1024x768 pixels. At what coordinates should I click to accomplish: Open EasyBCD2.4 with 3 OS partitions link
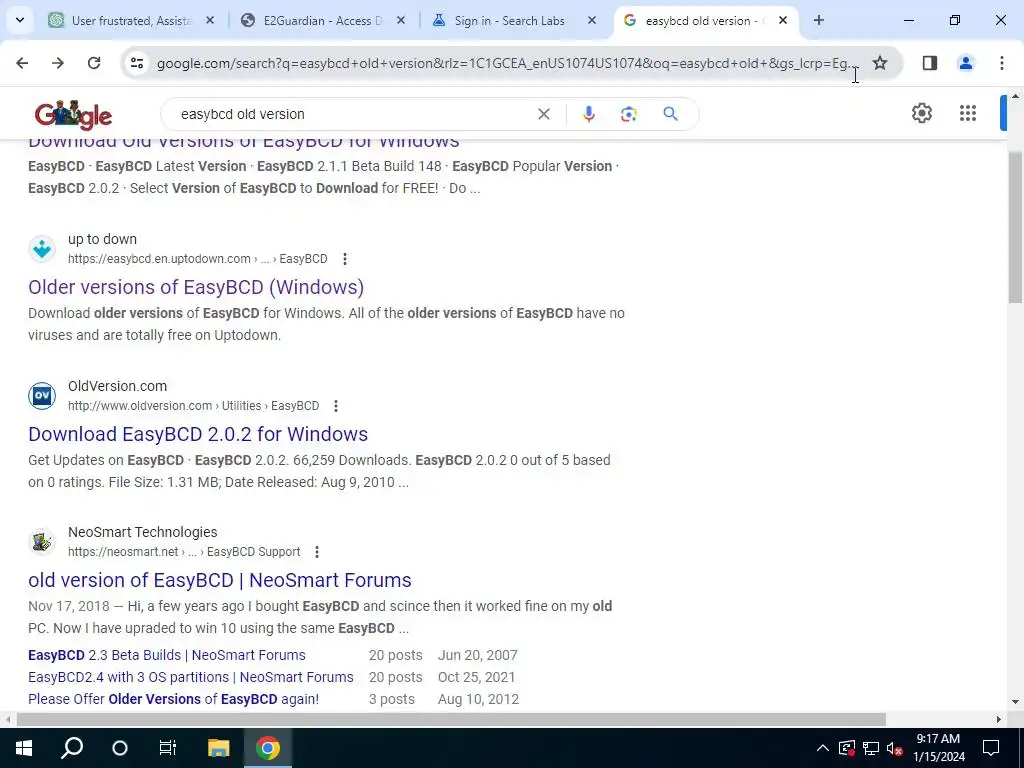[x=191, y=677]
